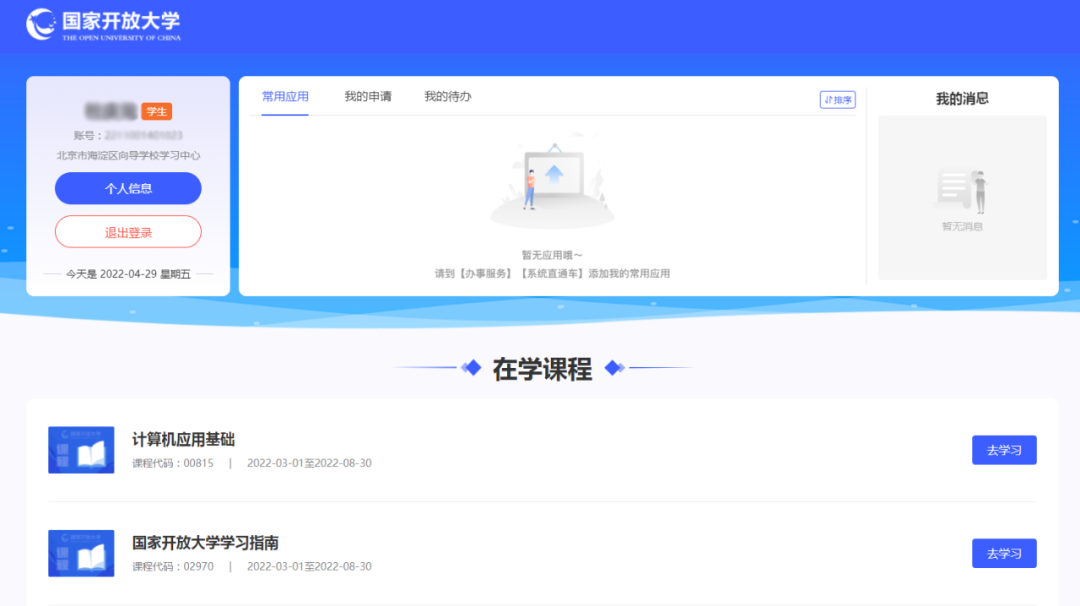Switch to the 我的申请 tab

[x=368, y=97]
